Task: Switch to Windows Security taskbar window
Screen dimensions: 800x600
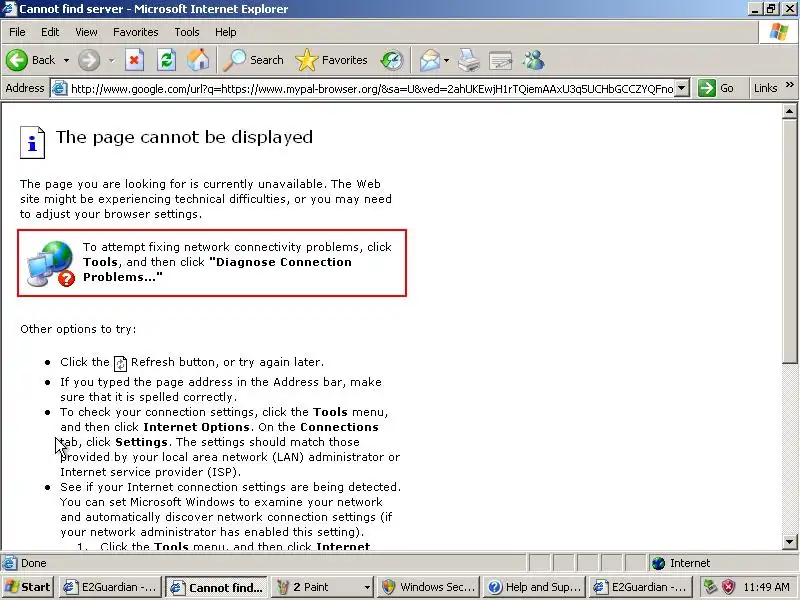Action: [x=429, y=587]
